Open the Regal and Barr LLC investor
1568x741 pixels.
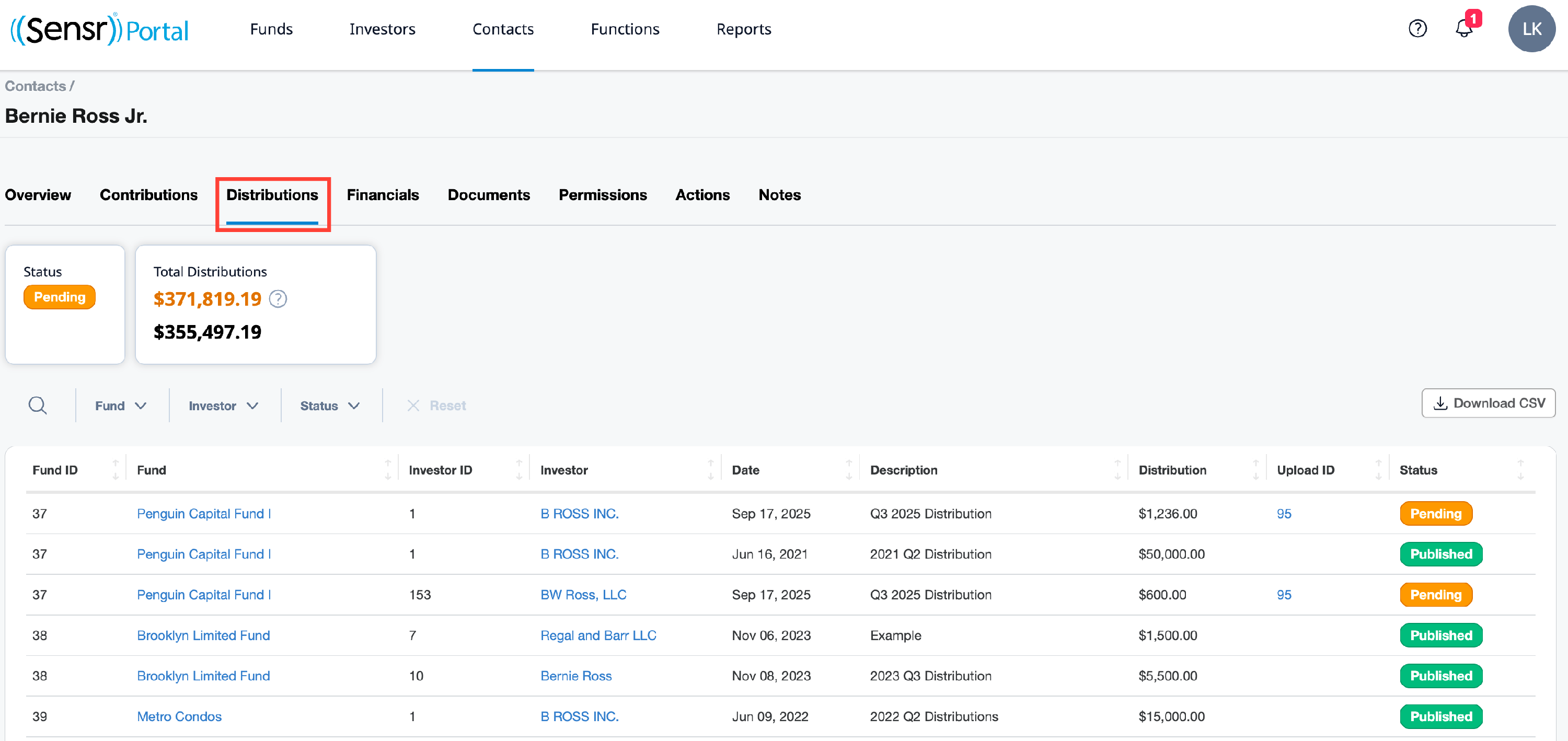pos(598,636)
